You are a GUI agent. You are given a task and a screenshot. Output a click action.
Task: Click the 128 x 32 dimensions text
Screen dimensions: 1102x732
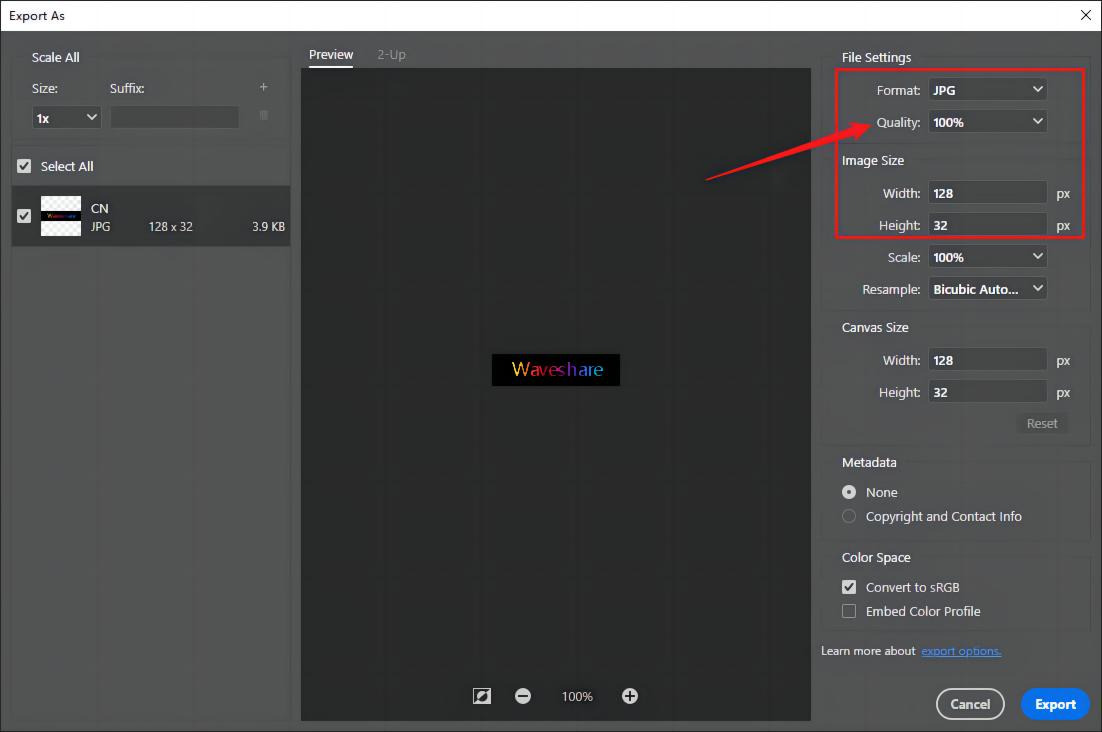(x=171, y=226)
